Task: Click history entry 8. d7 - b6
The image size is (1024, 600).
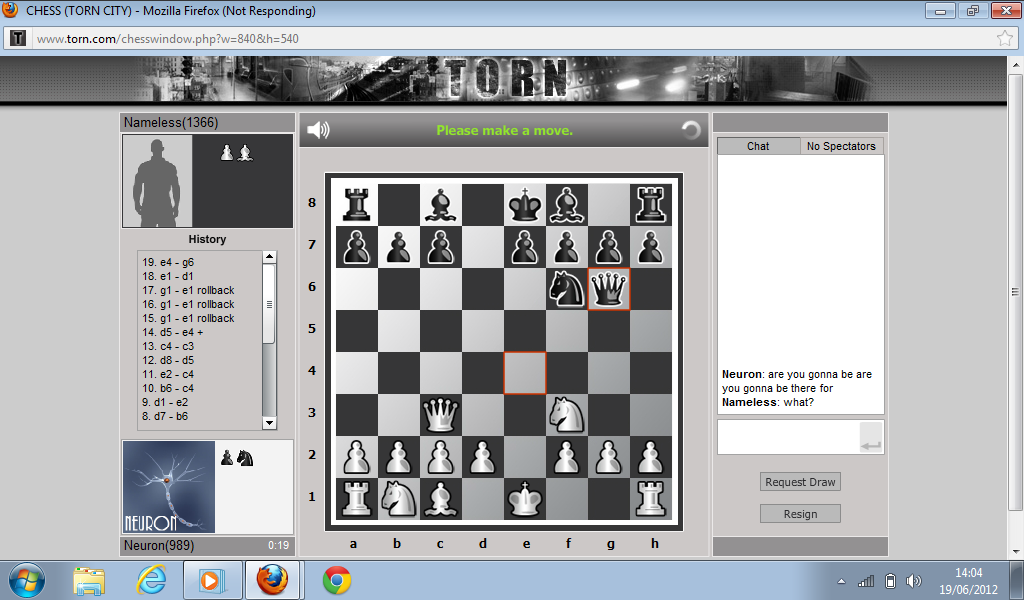Action: [x=165, y=416]
